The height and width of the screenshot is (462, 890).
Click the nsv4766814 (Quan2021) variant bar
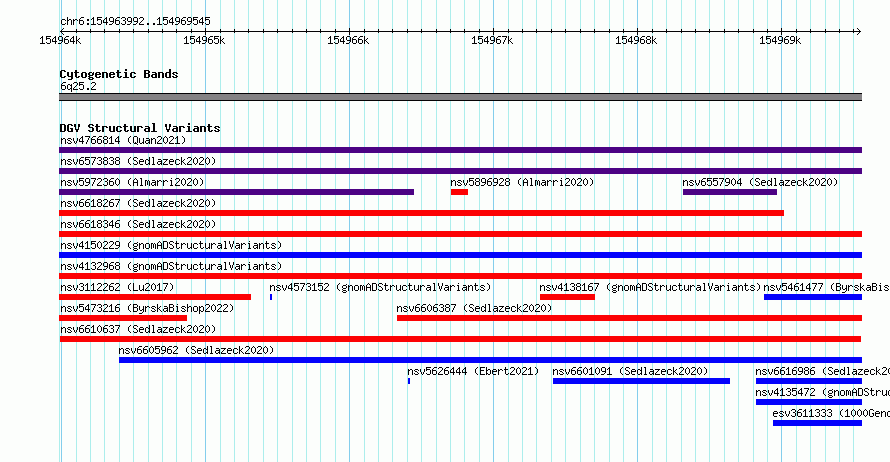(x=460, y=150)
